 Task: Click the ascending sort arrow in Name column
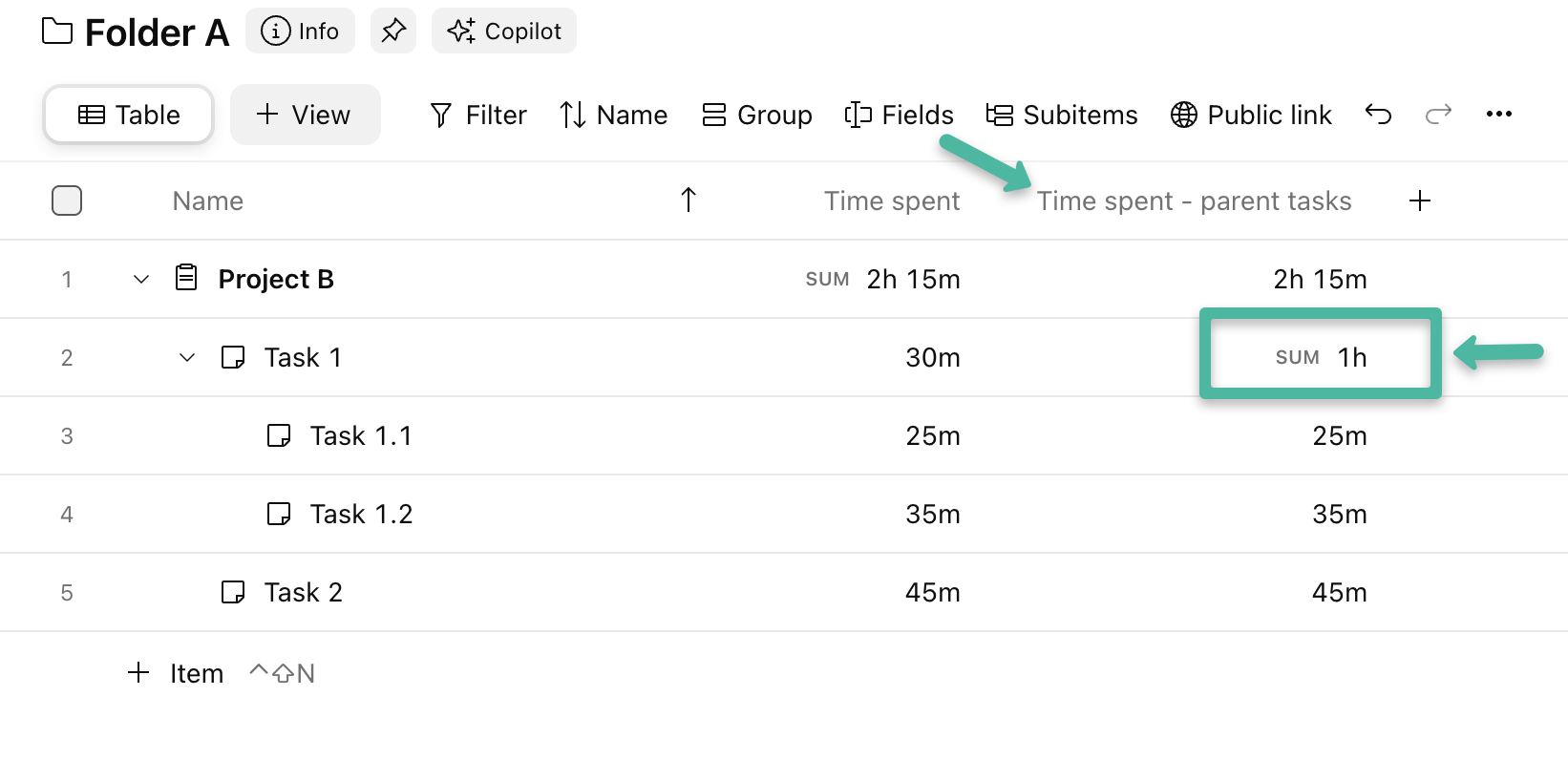(689, 200)
